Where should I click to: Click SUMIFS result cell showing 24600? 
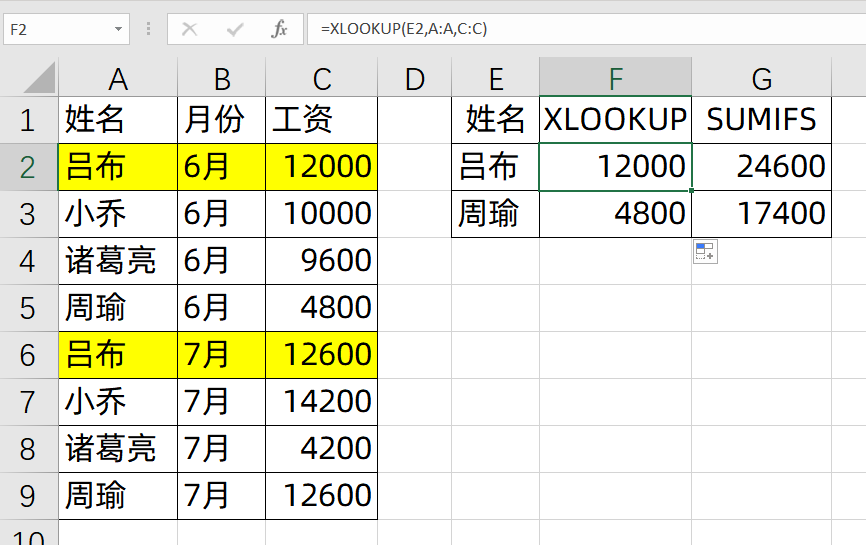(x=761, y=166)
